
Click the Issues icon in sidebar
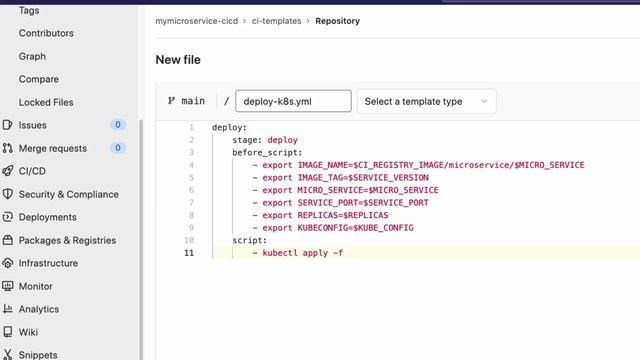click(7, 125)
